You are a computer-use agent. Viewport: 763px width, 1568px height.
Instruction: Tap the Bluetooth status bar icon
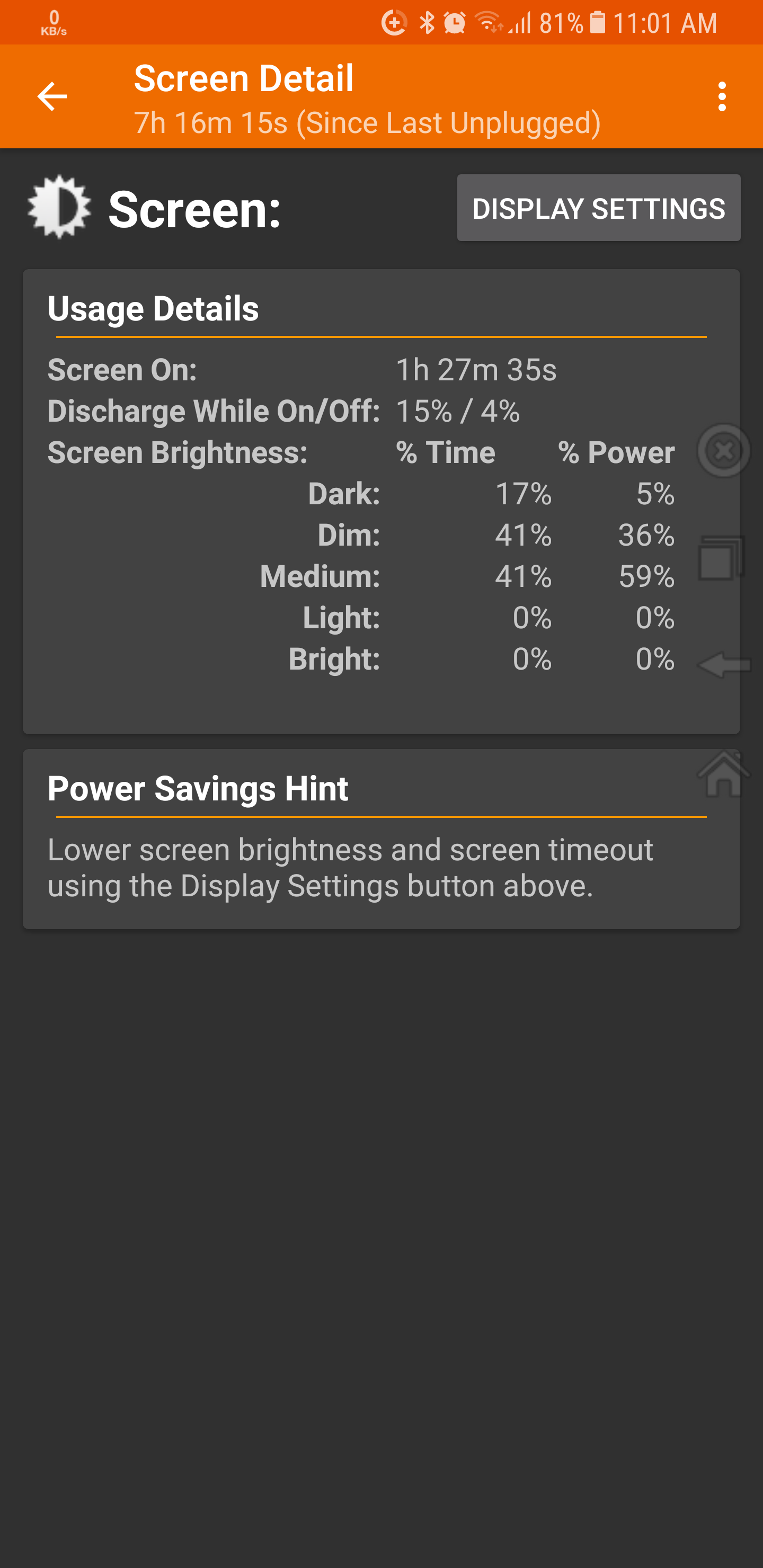[428, 23]
